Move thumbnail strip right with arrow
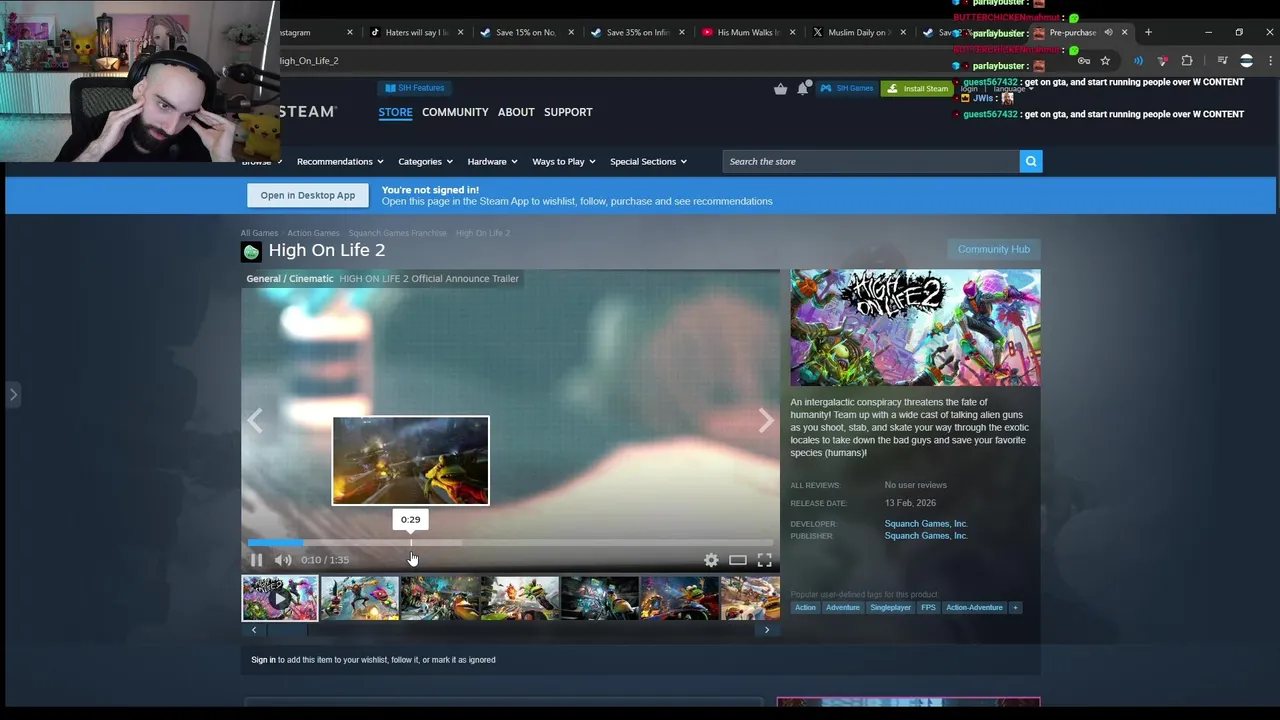Screen dimensions: 1280x720 tap(767, 630)
